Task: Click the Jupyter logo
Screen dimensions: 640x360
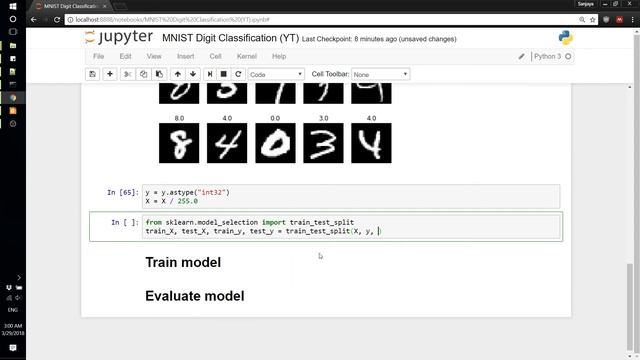Action: tap(119, 37)
